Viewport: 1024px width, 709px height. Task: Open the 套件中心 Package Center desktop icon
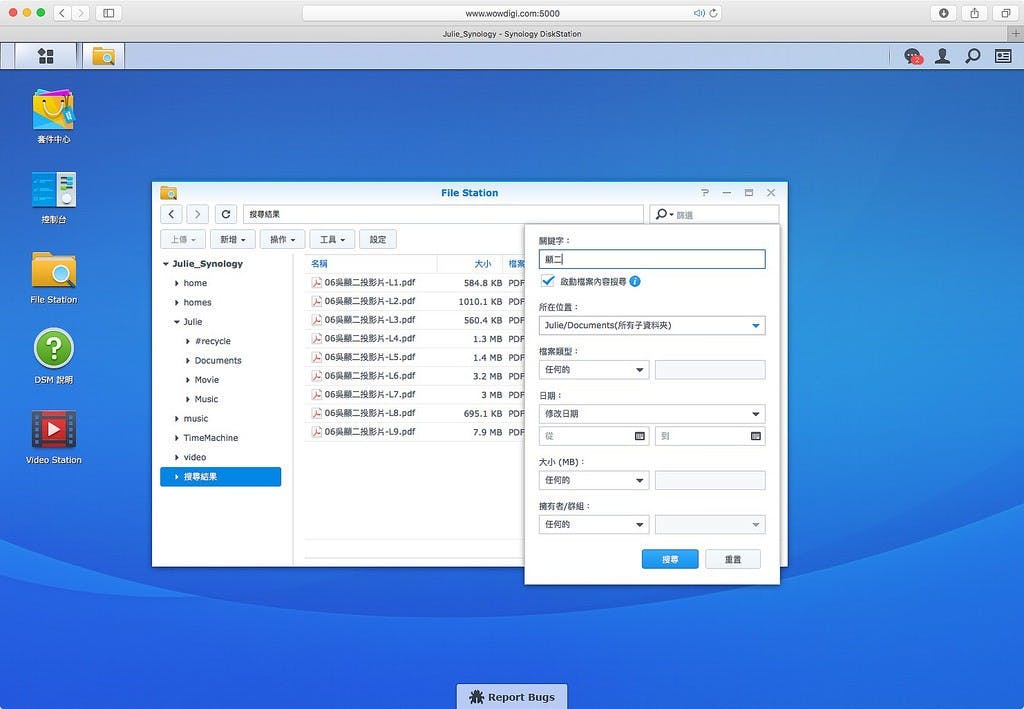point(53,110)
